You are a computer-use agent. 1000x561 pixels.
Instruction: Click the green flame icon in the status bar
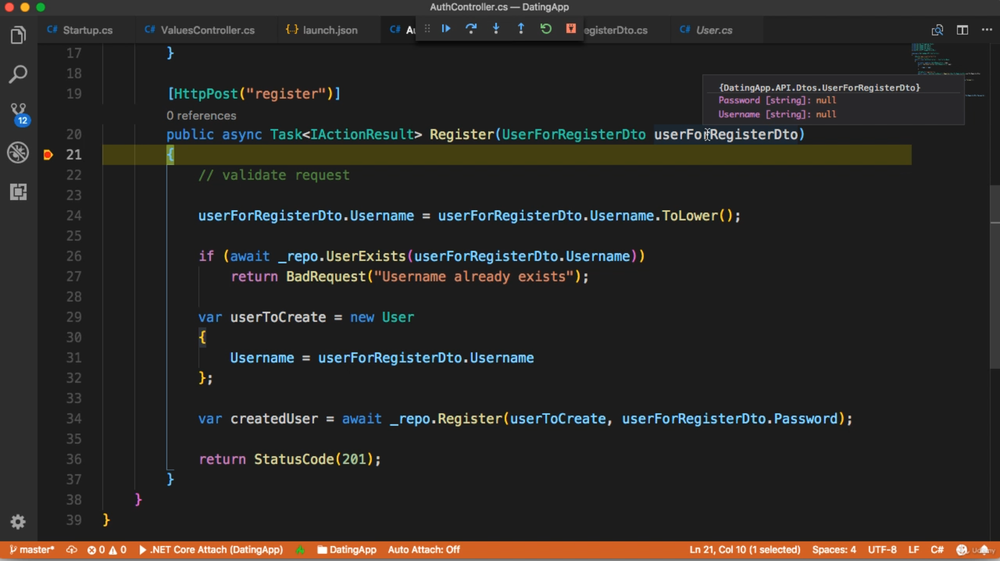coord(300,550)
